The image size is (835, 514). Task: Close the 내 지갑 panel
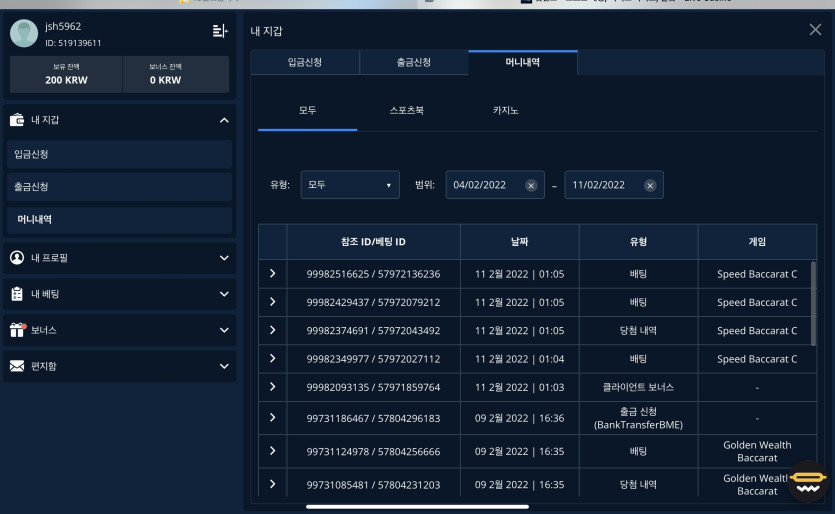(815, 29)
